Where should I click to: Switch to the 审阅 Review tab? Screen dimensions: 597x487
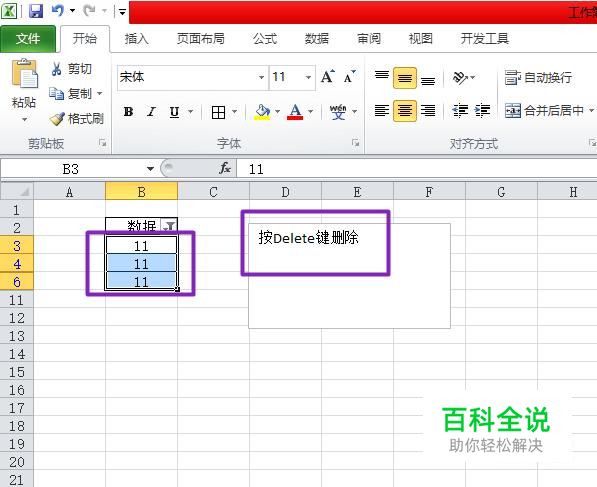369,39
